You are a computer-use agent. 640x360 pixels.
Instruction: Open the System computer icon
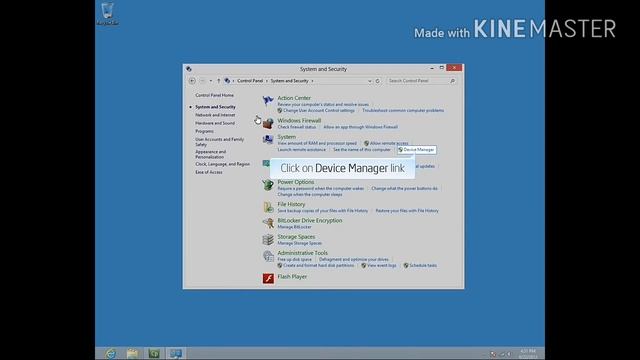268,140
